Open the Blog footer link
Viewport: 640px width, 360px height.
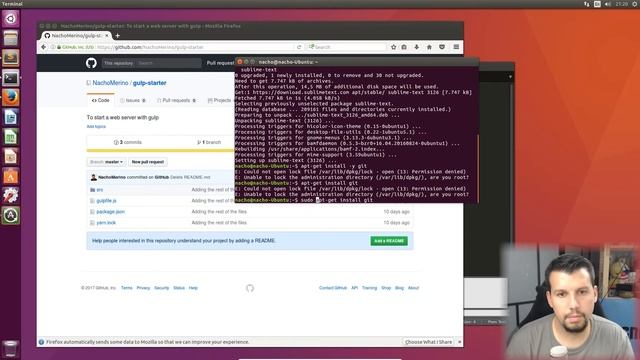(x=399, y=288)
